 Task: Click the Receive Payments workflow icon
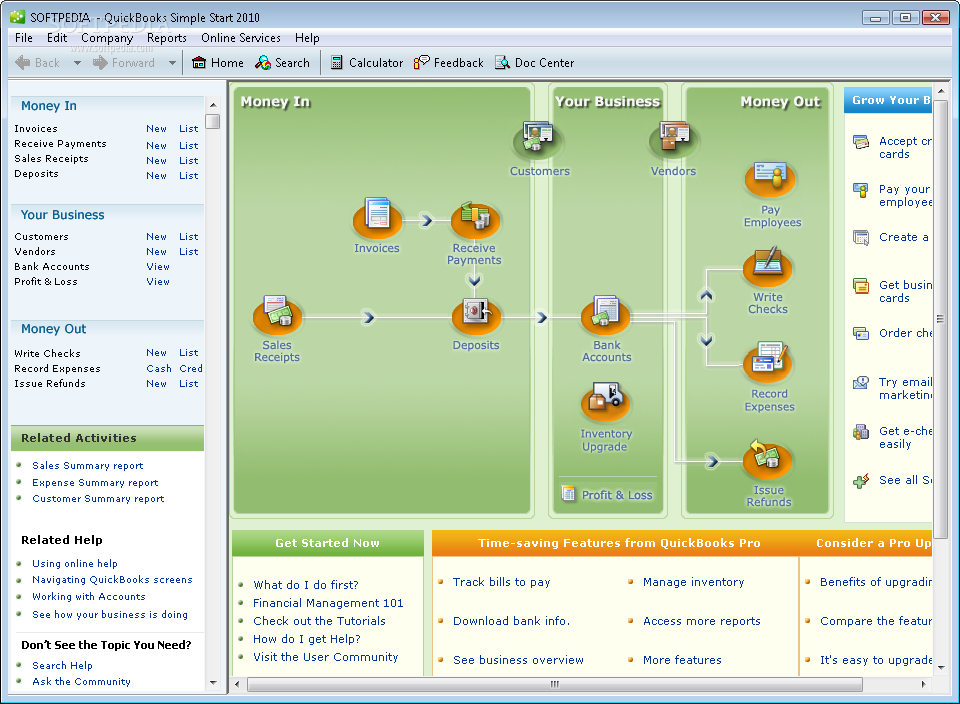pyautogui.click(x=475, y=219)
